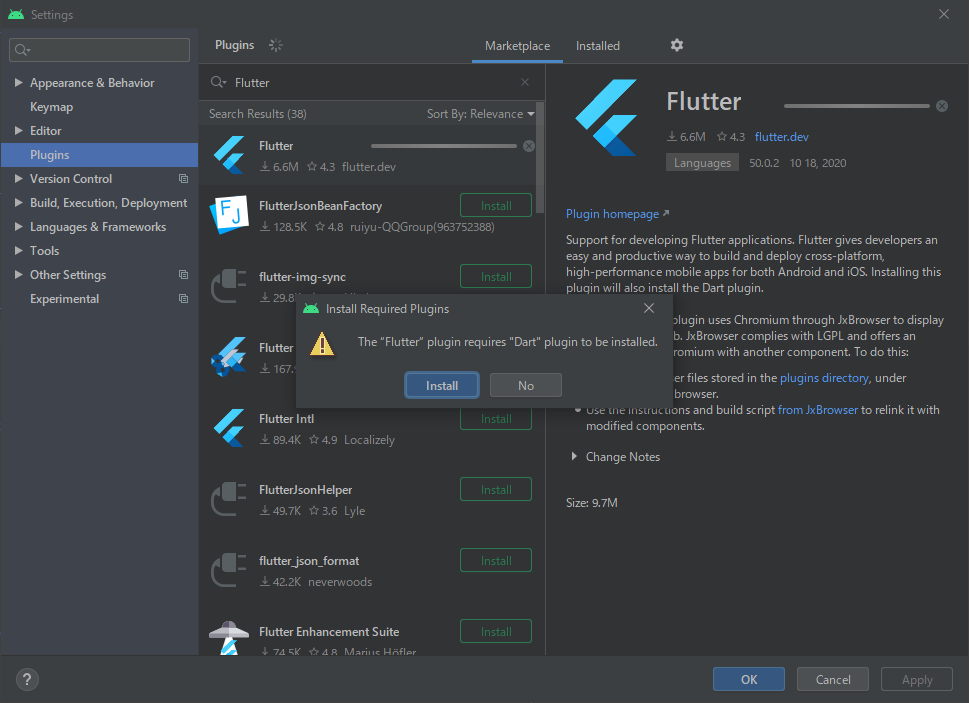
Task: Switch to Installed tab
Action: [598, 46]
